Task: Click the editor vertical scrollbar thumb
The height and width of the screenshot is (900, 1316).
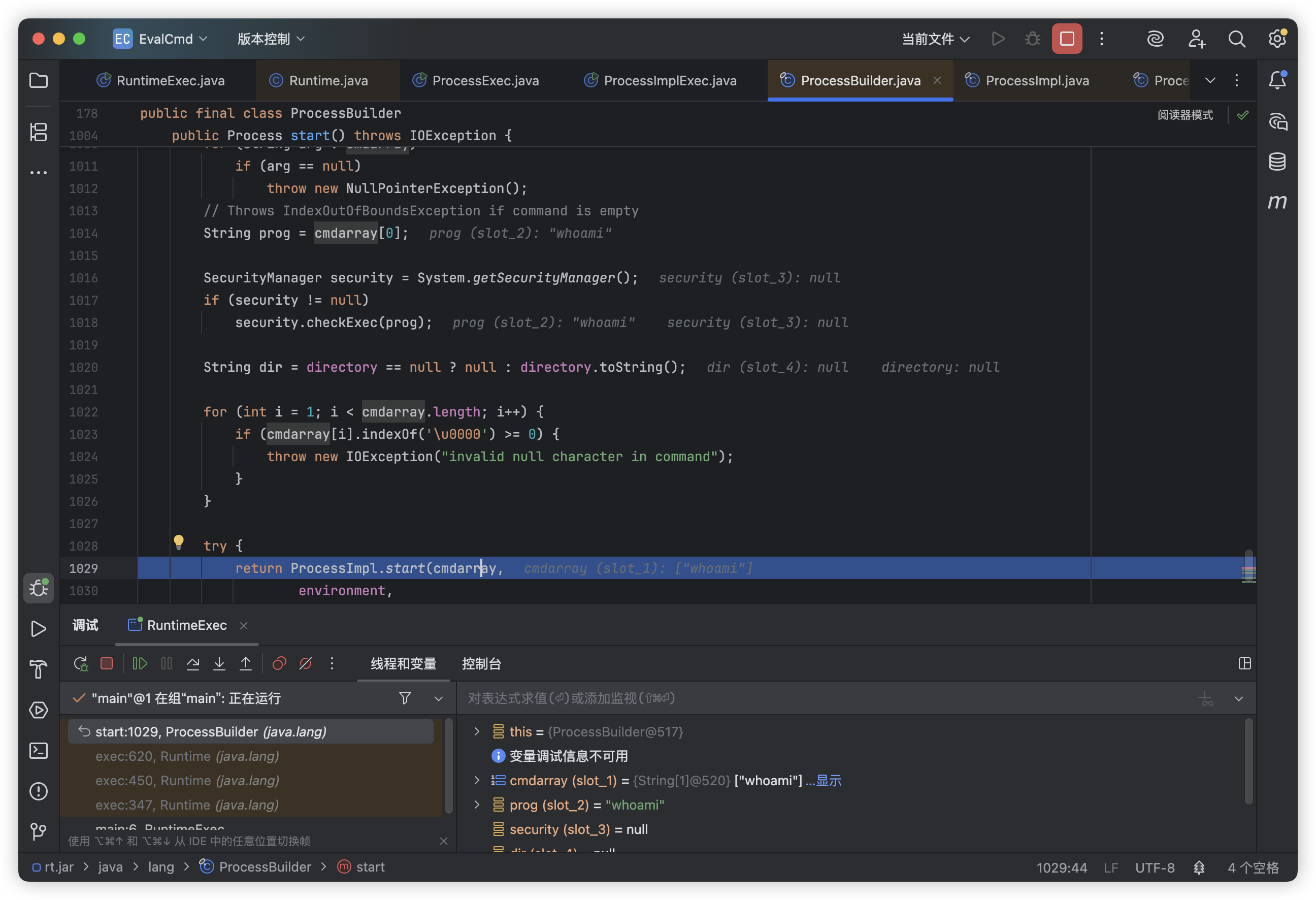Action: (1248, 565)
